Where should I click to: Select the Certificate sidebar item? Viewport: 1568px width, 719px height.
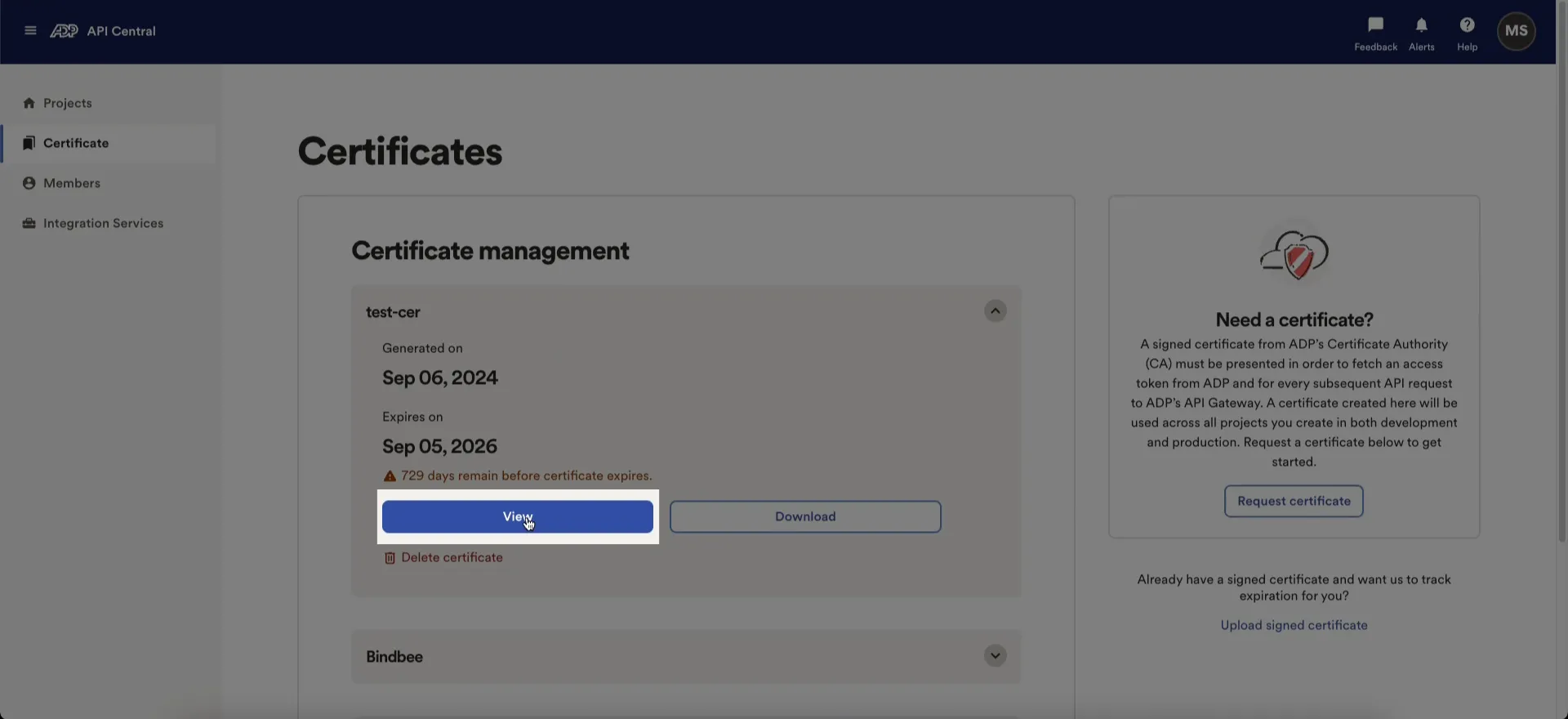pos(109,143)
